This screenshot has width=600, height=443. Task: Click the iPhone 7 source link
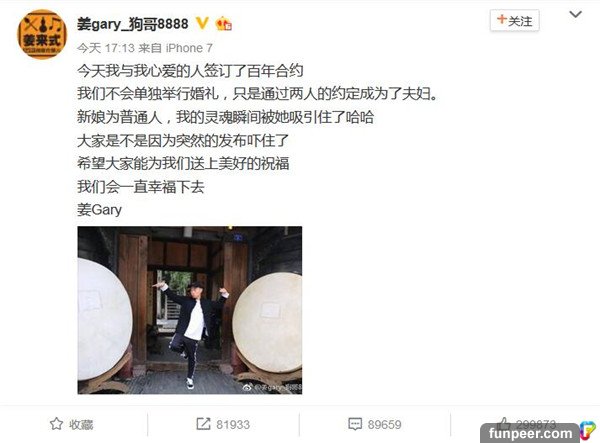point(189,48)
